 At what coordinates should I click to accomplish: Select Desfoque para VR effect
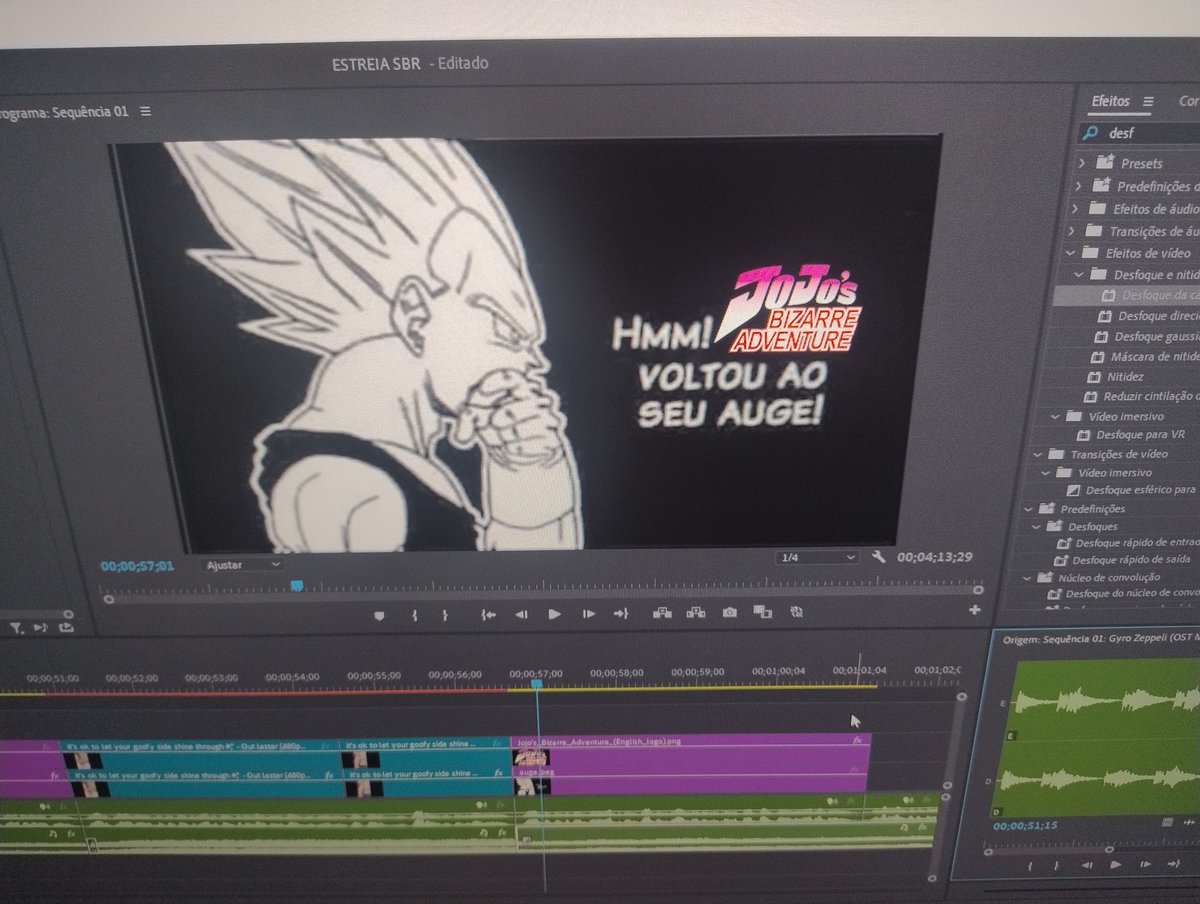(1130, 435)
